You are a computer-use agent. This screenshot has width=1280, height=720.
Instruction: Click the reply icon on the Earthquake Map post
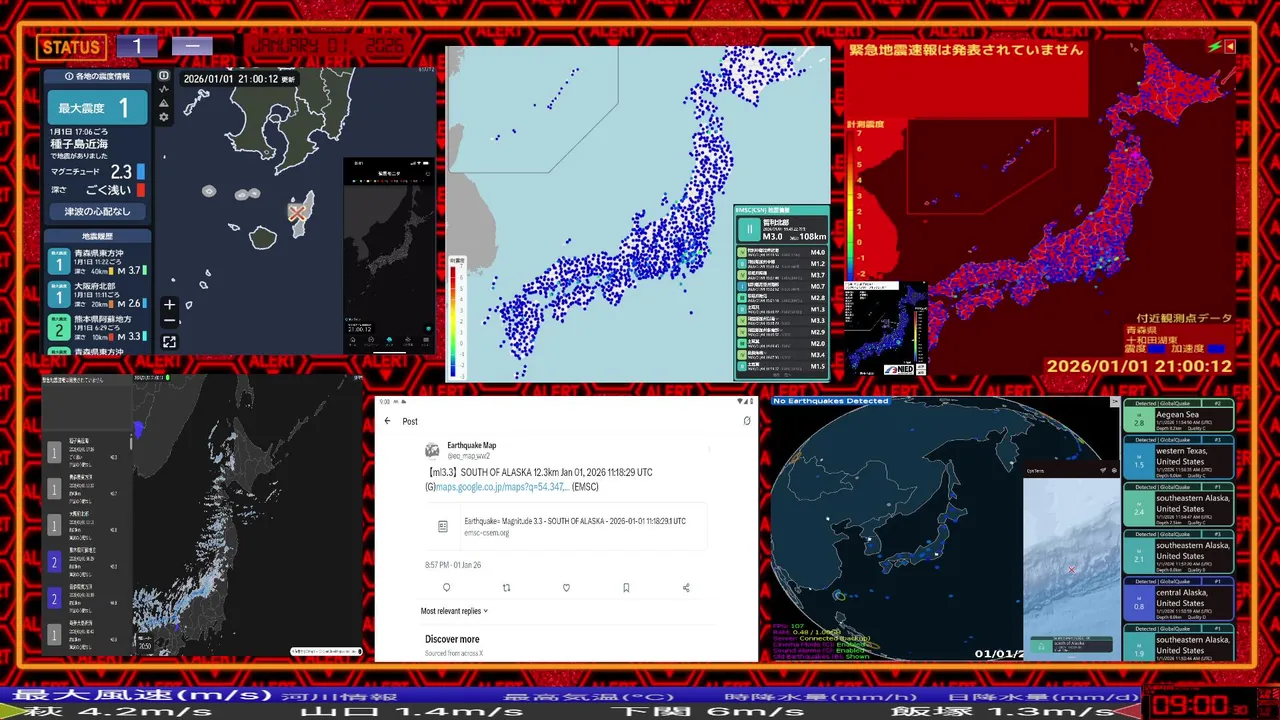pyautogui.click(x=446, y=588)
